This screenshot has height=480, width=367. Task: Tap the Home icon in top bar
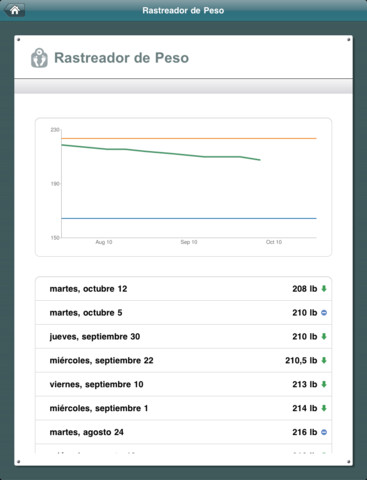[14, 10]
